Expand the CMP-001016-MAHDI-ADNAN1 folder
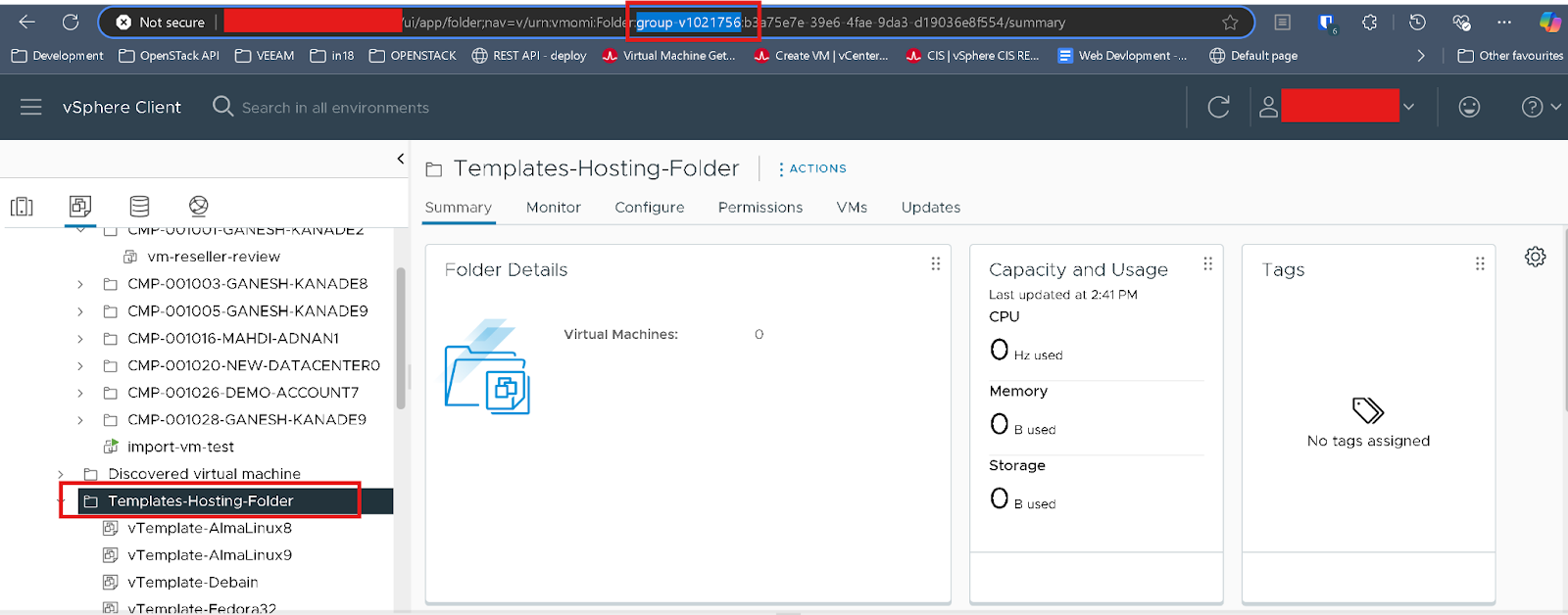Viewport: 1568px width, 615px height. (x=80, y=339)
